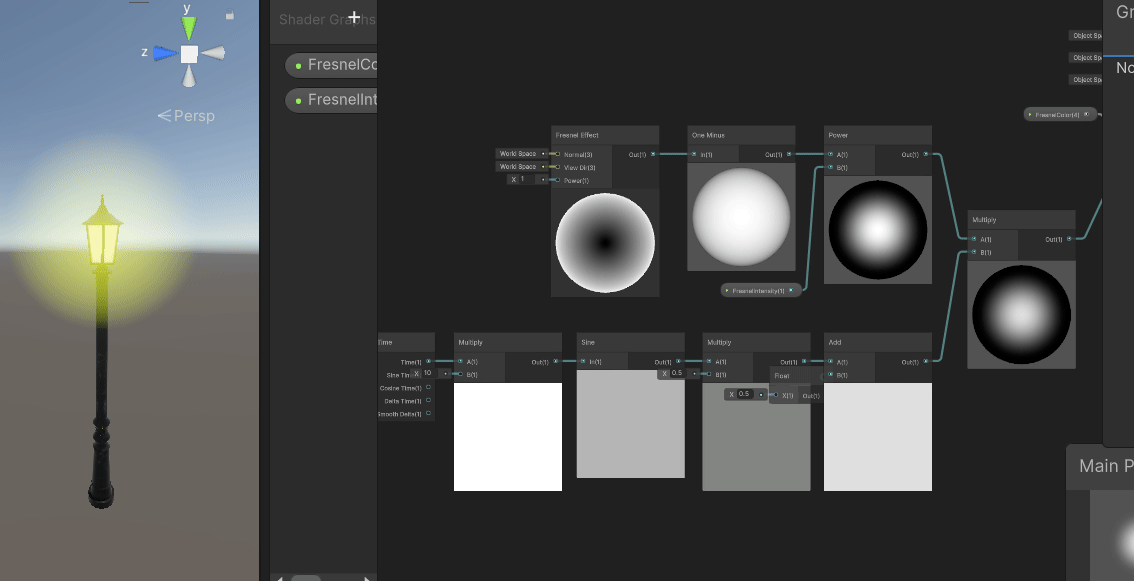The height and width of the screenshot is (581, 1134).
Task: Click the Cosine Time(1) output port
Action: 428,388
